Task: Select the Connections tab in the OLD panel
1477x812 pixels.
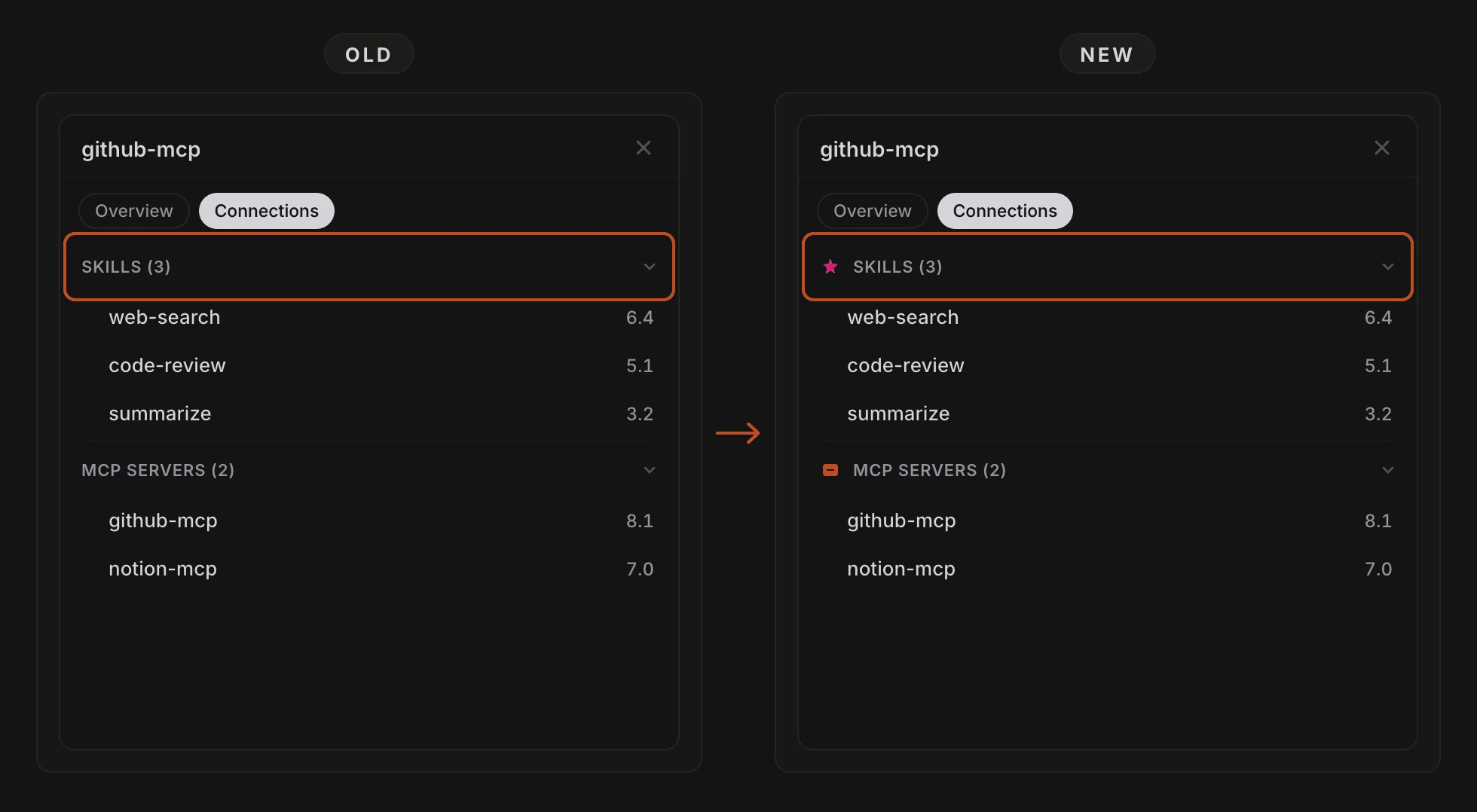Action: [267, 211]
